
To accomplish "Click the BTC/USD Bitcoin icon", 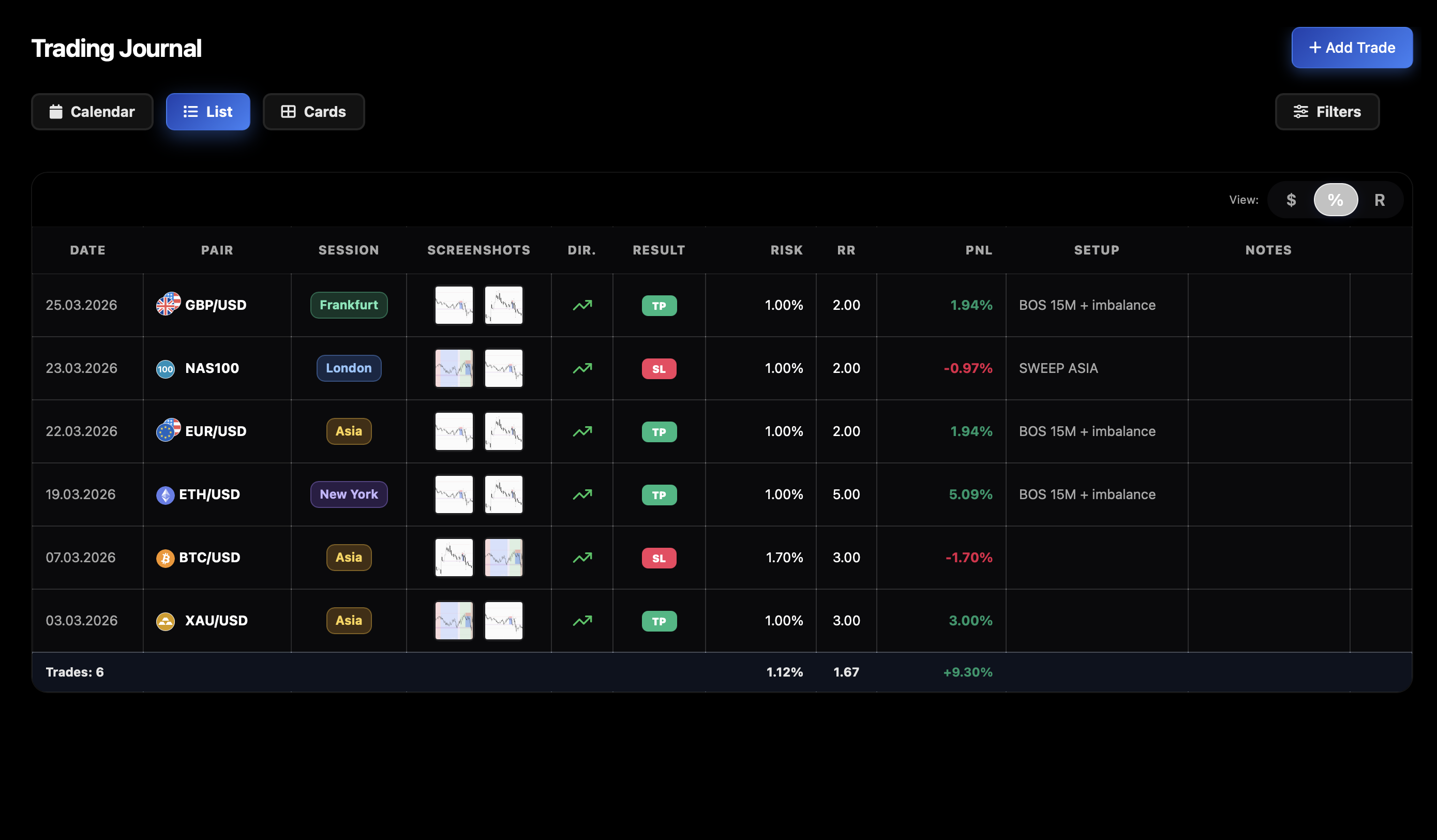I will click(x=166, y=558).
